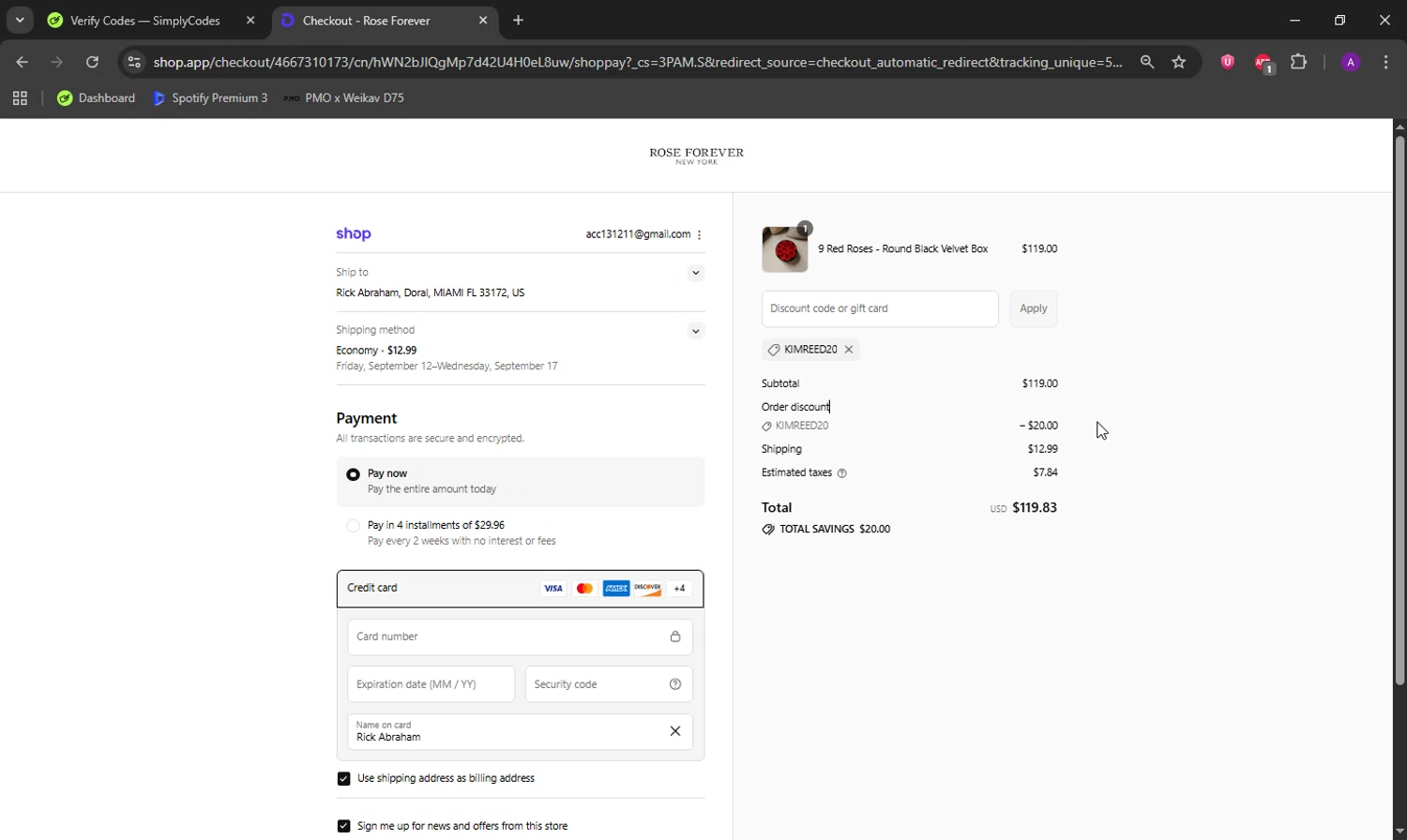This screenshot has width=1407, height=840.
Task: Toggle Sign me up for news and offers
Action: [343, 826]
